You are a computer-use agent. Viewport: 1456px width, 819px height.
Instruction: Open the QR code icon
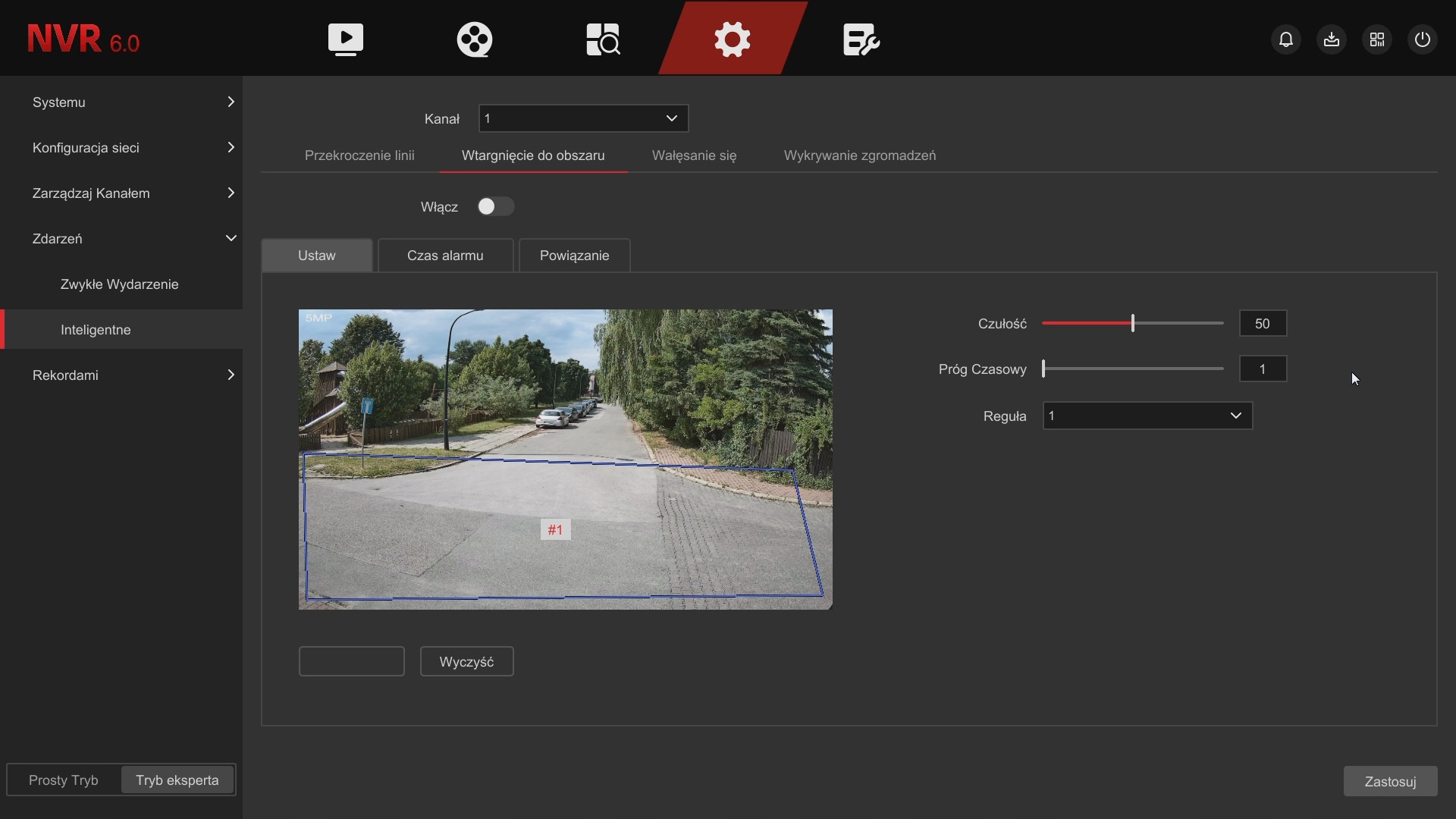point(1377,39)
